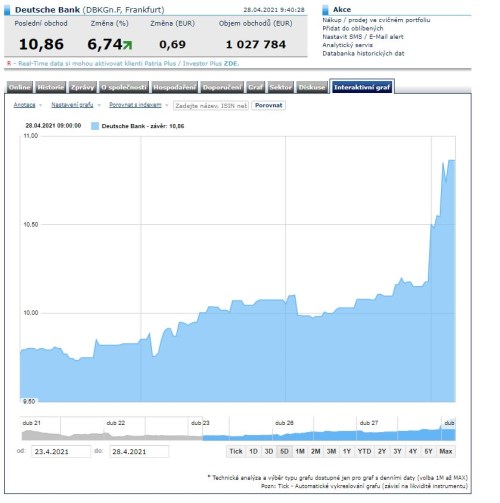
Task: Select the 1M range button
Action: click(x=300, y=452)
